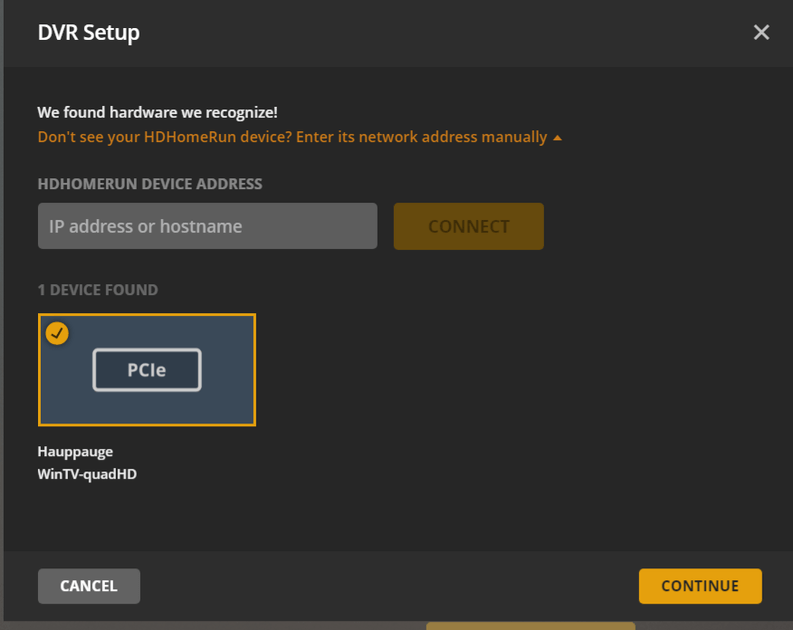Click the 1 DEVICE FOUND heading
This screenshot has height=630, width=793.
coord(98,290)
